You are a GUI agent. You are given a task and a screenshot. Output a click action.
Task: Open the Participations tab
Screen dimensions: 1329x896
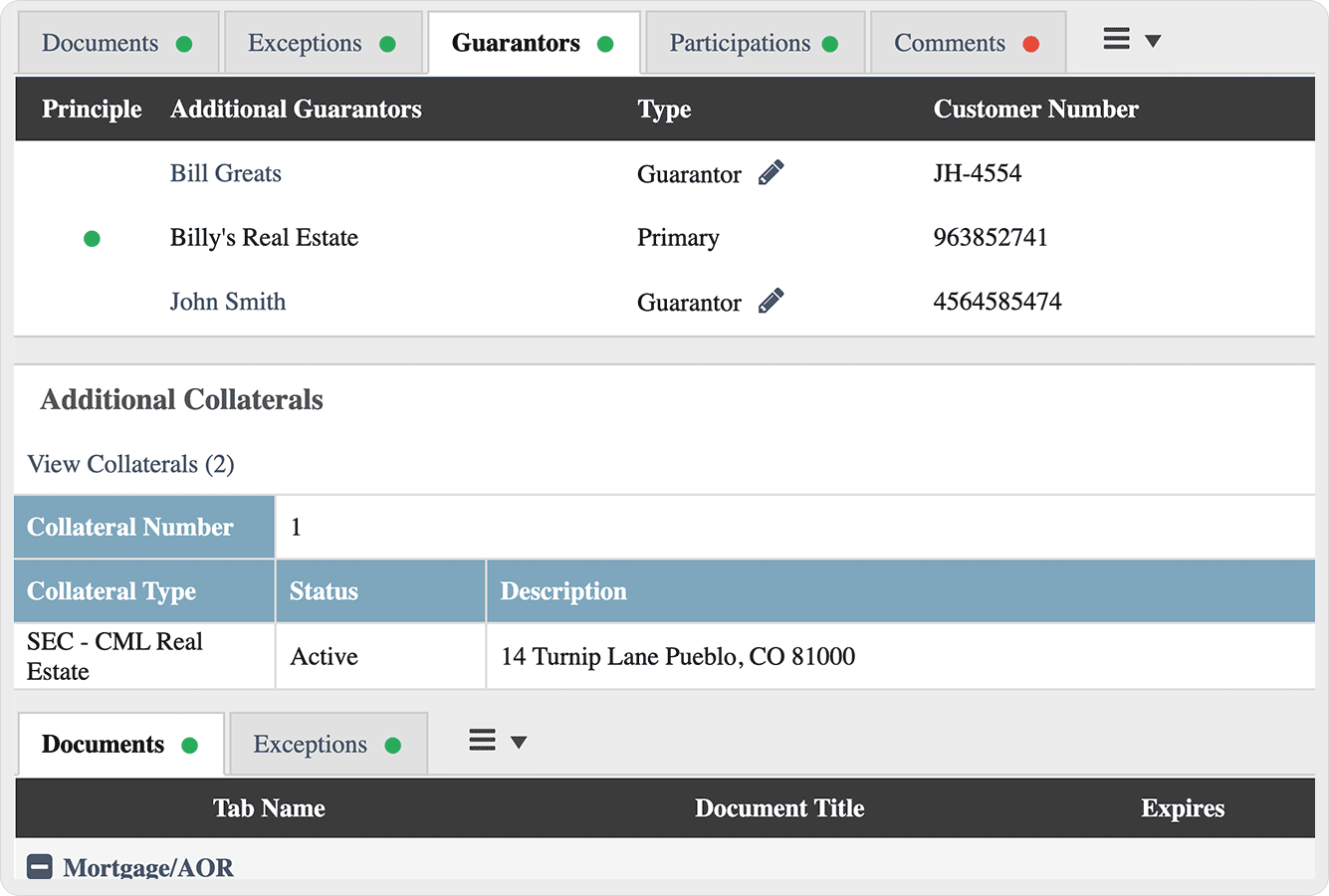(x=740, y=44)
